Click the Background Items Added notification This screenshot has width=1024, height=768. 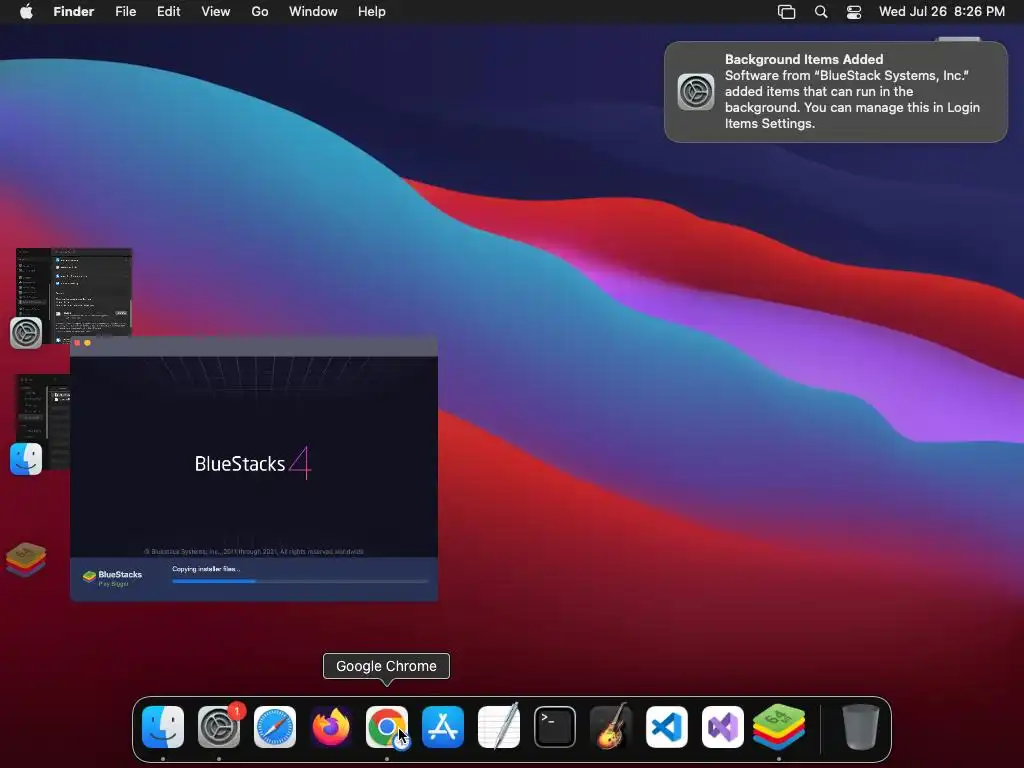pyautogui.click(x=836, y=92)
